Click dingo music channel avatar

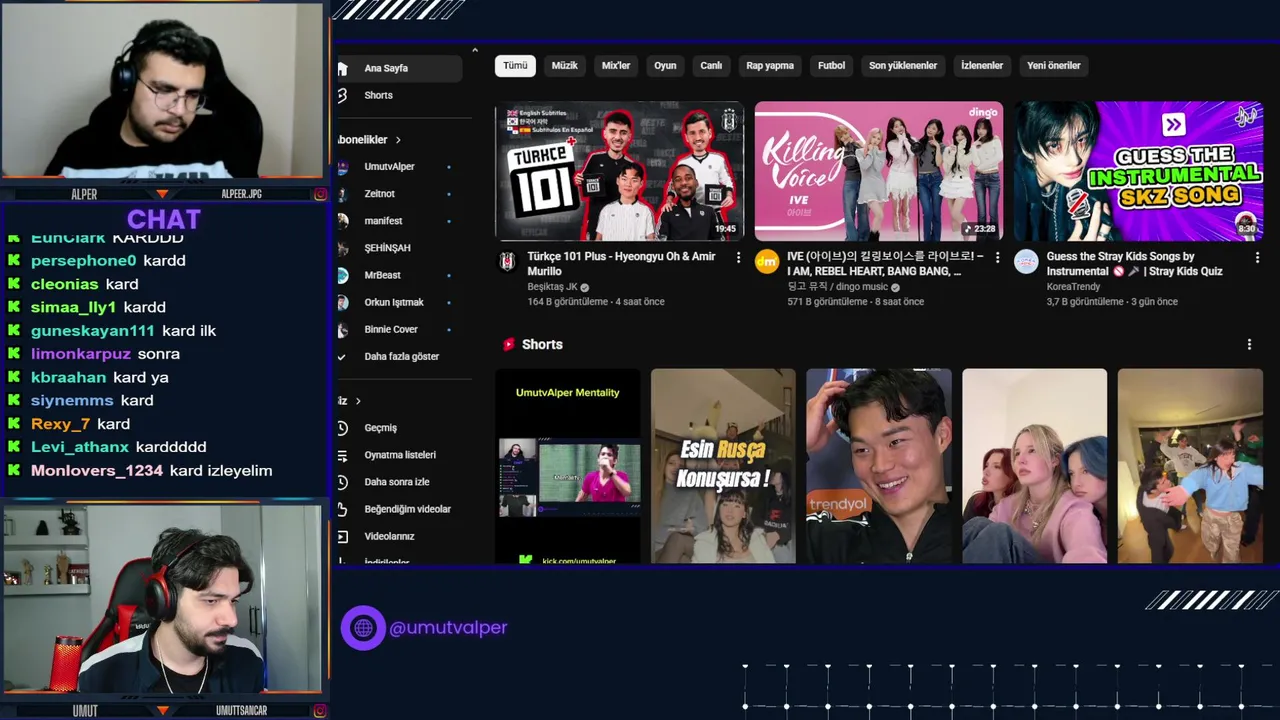click(767, 262)
